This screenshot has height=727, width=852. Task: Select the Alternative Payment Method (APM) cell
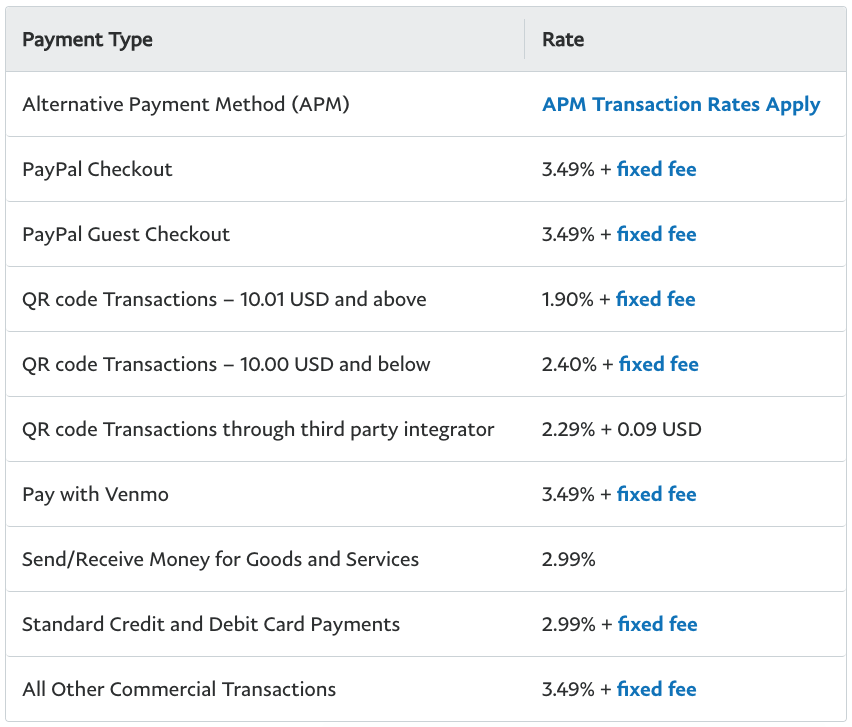click(186, 104)
